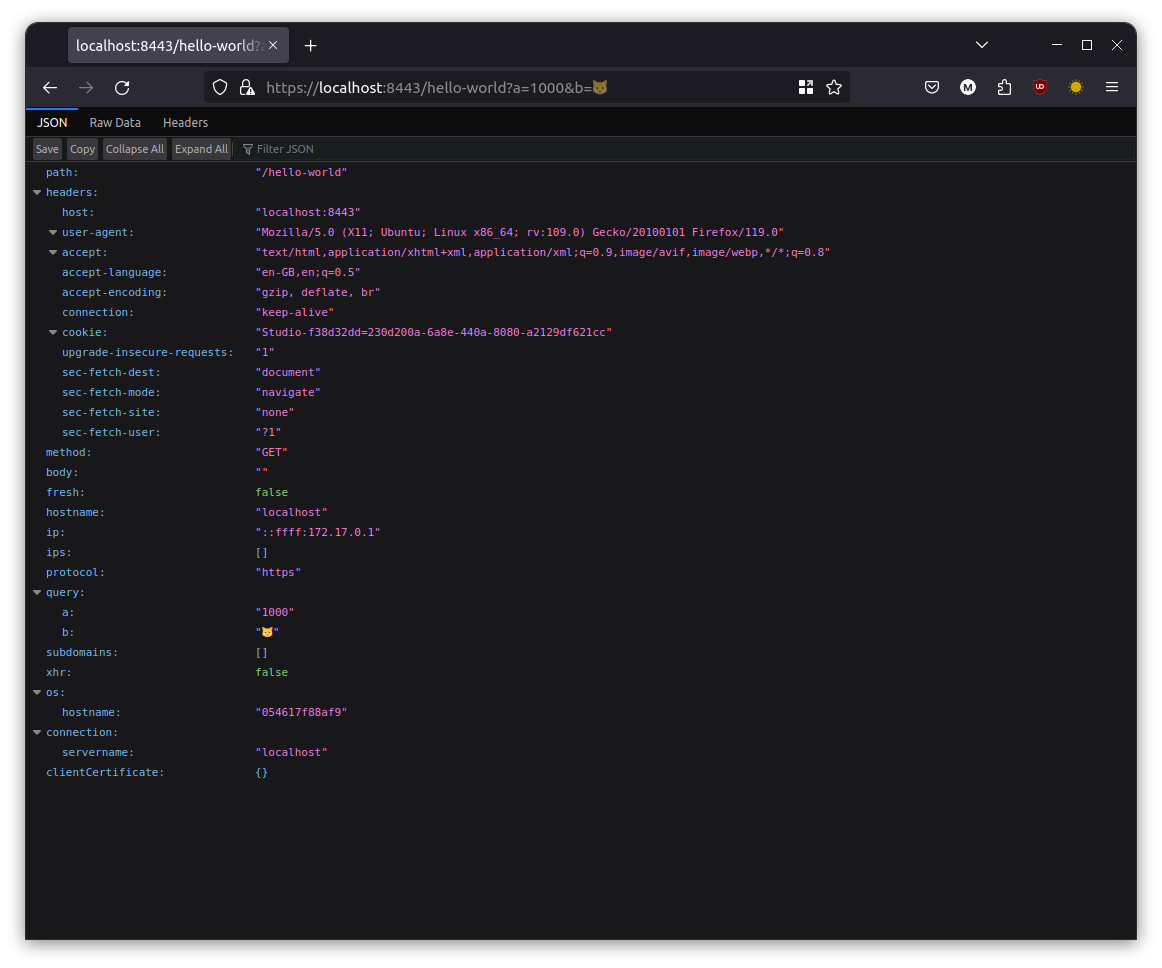The height and width of the screenshot is (968, 1162).
Task: Open the Firefox account icon
Action: [968, 88]
